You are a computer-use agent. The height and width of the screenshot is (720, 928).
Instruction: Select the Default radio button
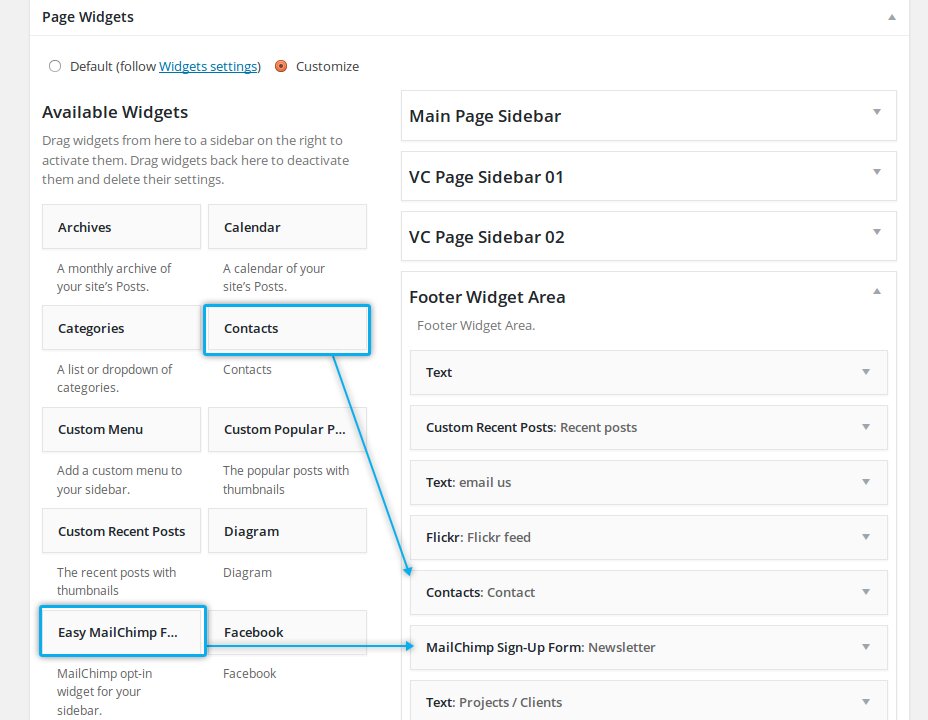pos(55,66)
